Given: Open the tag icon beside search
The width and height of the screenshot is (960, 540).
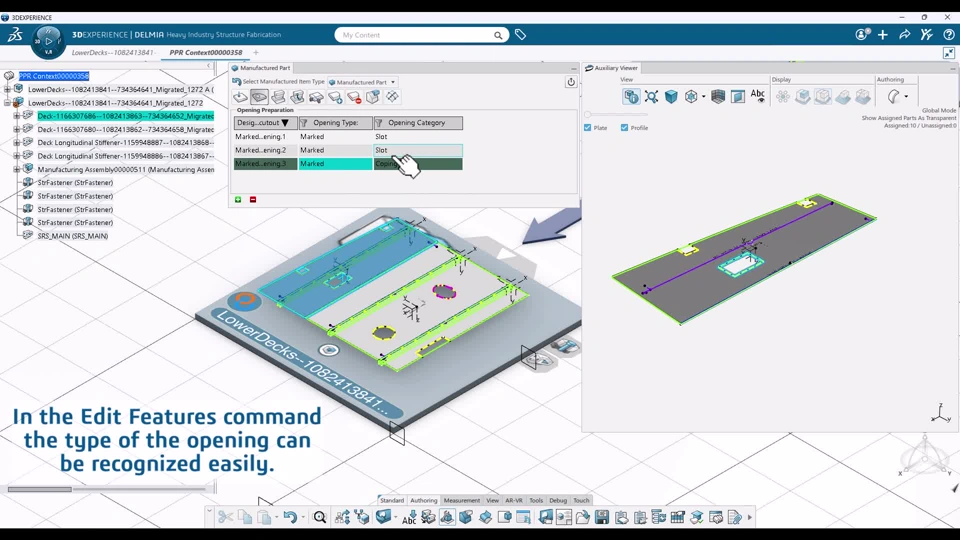Looking at the screenshot, I should pos(520,35).
